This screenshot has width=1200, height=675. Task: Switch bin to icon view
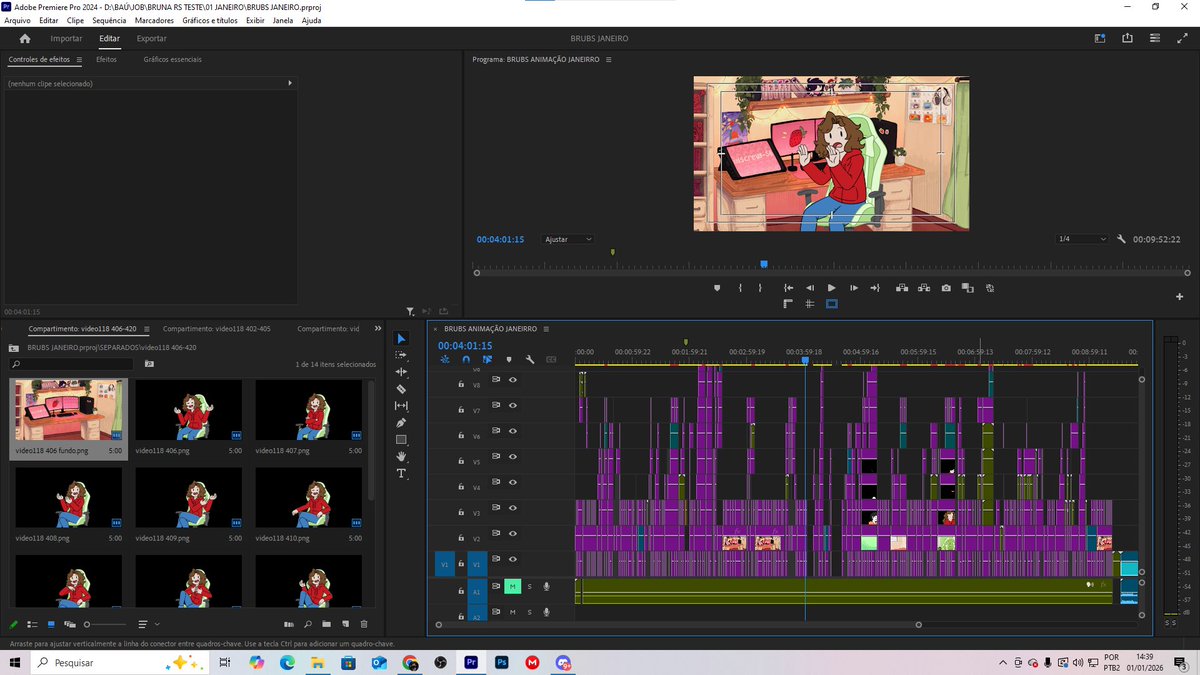(51, 624)
